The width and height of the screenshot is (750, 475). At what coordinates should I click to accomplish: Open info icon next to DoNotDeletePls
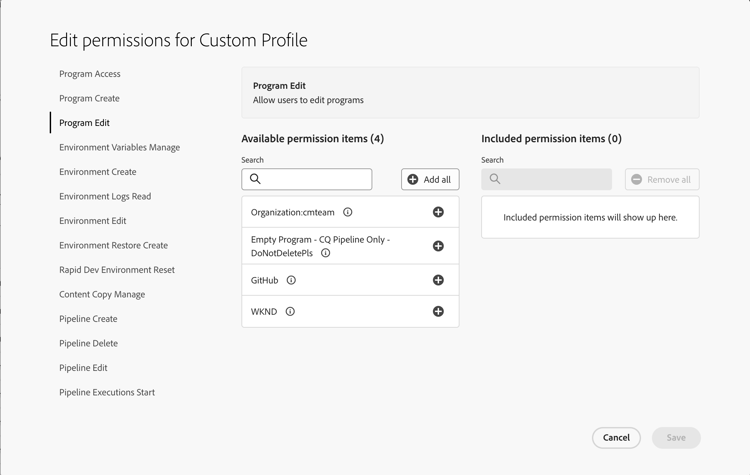[x=326, y=253]
